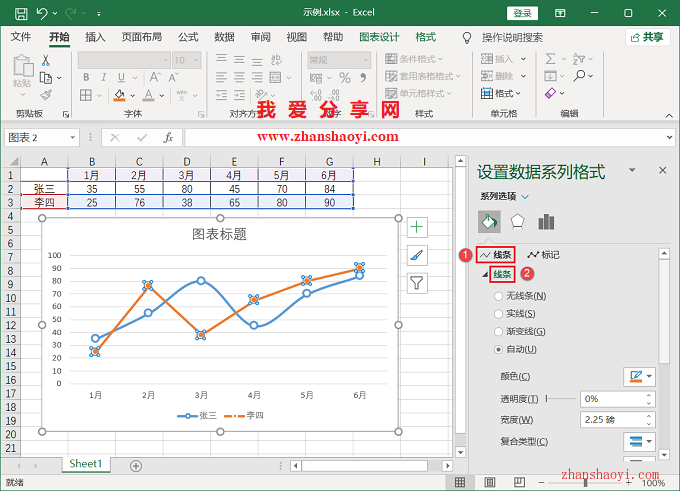
Task: Switch to Normal view in status bar
Action: coord(460,482)
